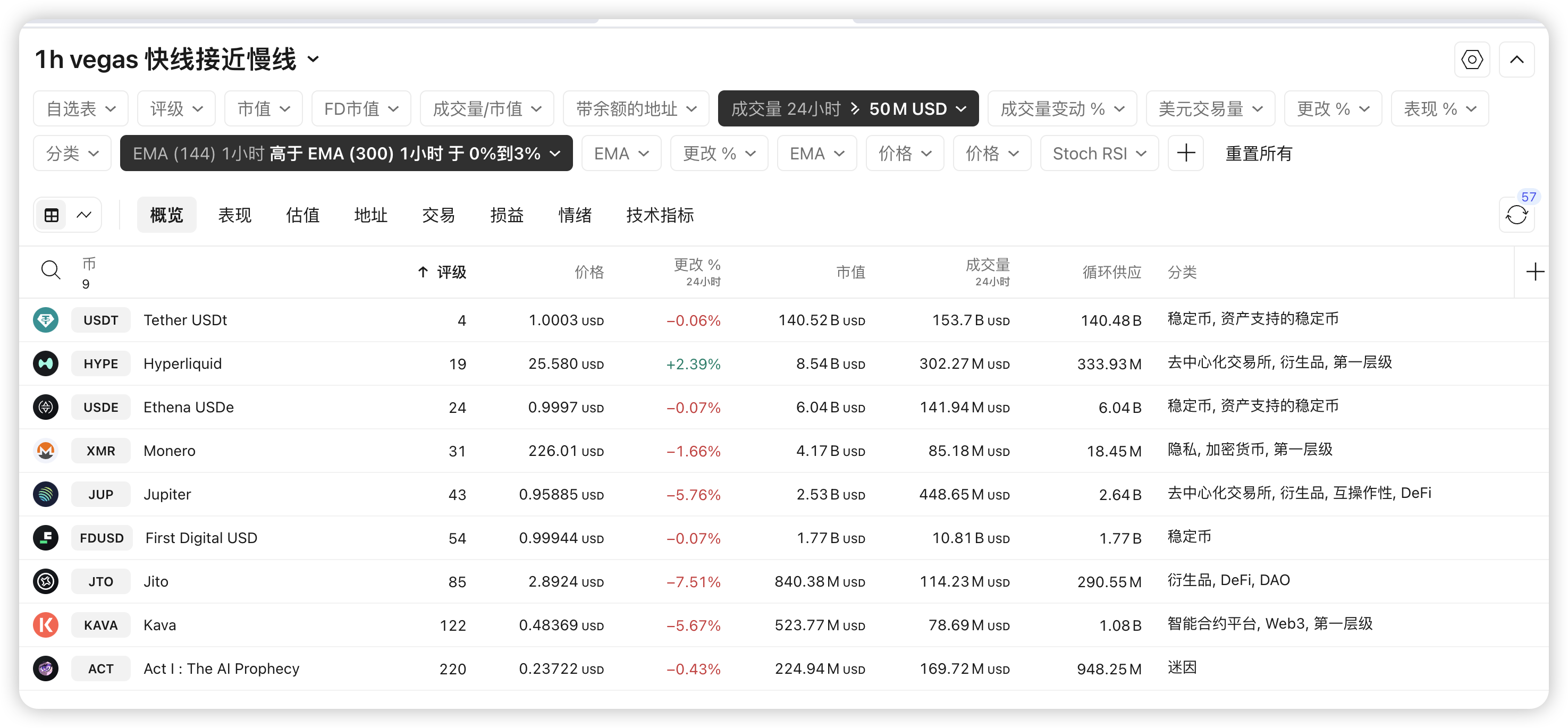Switch to chart line view
The width and height of the screenshot is (1568, 728).
[x=84, y=215]
